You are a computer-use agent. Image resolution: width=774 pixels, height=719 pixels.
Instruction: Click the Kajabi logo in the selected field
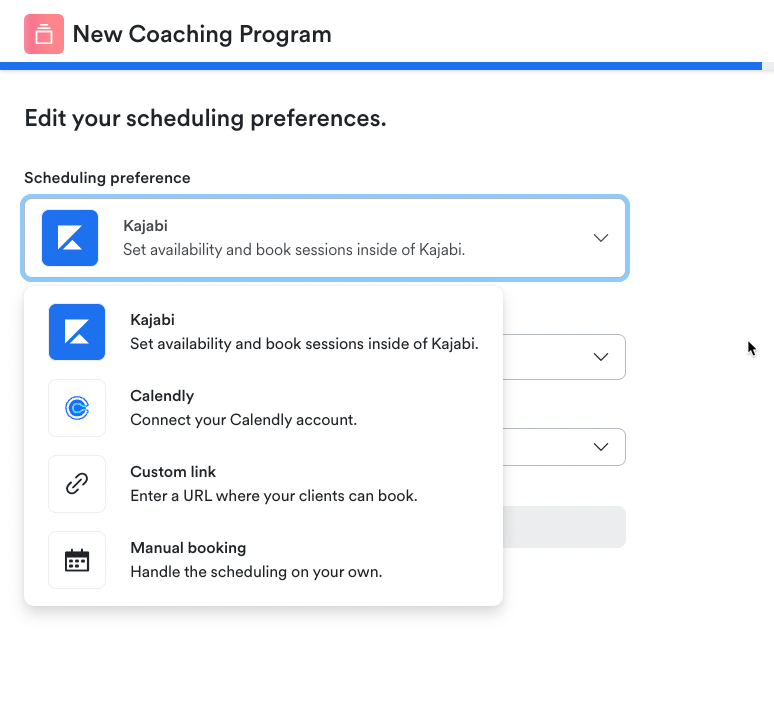(70, 238)
